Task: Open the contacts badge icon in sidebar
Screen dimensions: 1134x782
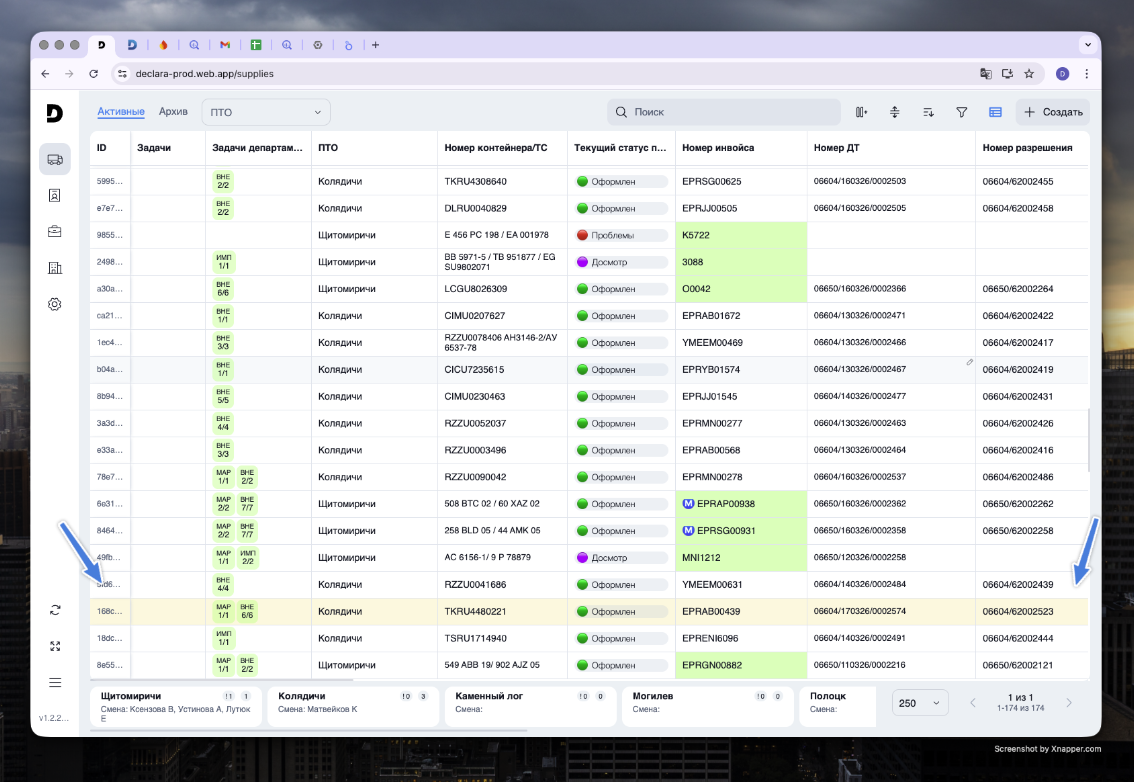Action: pyautogui.click(x=55, y=195)
